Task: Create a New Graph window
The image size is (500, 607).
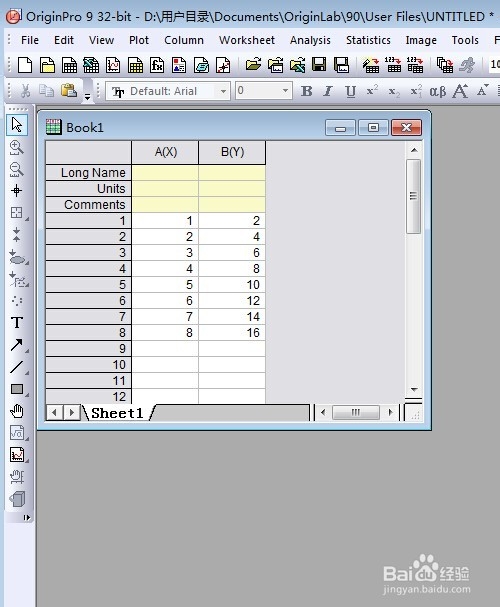Action: click(x=113, y=65)
